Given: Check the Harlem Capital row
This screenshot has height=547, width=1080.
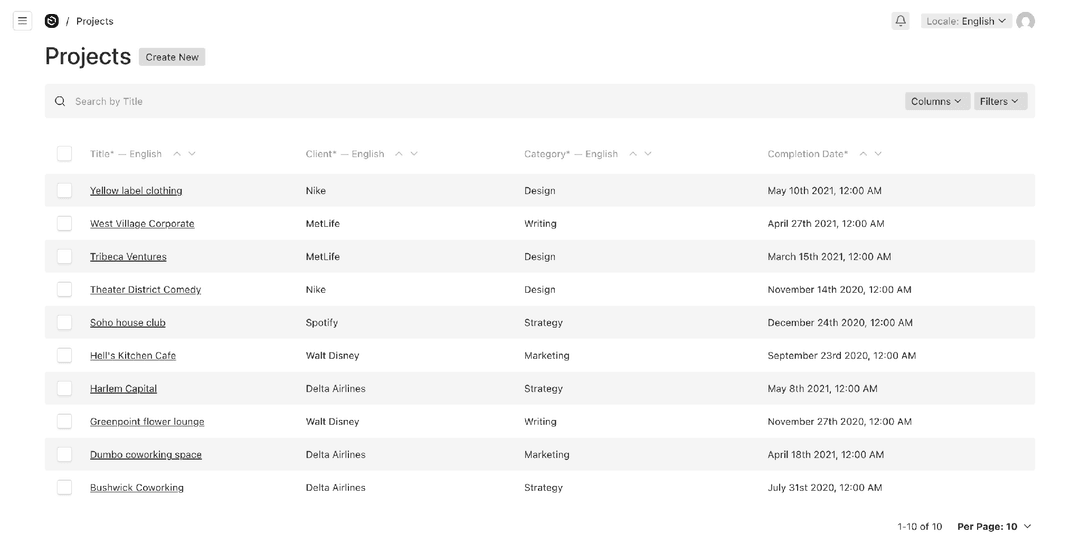Looking at the screenshot, I should 64,389.
